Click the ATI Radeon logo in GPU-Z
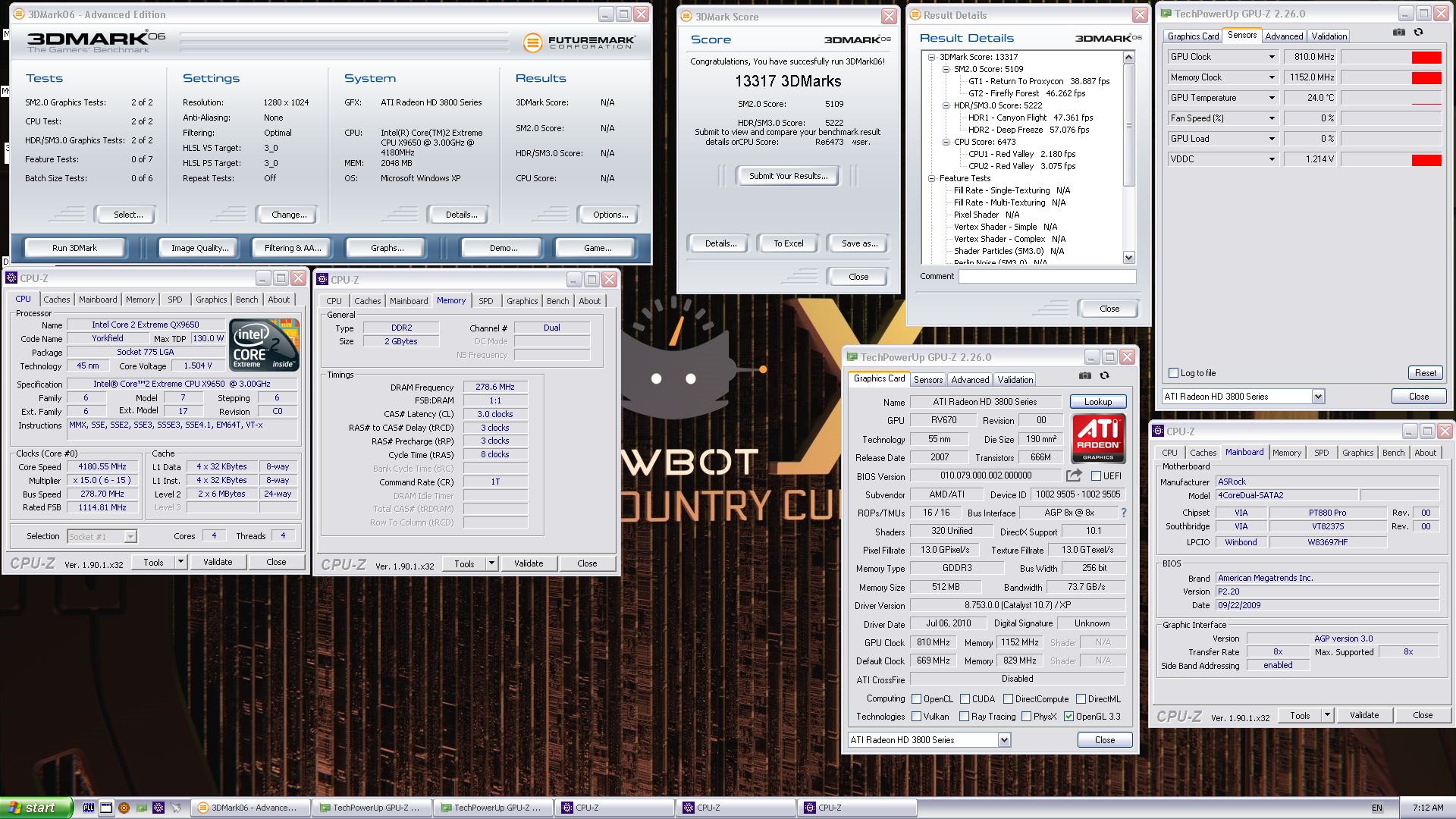Image resolution: width=1456 pixels, height=819 pixels. click(1098, 438)
